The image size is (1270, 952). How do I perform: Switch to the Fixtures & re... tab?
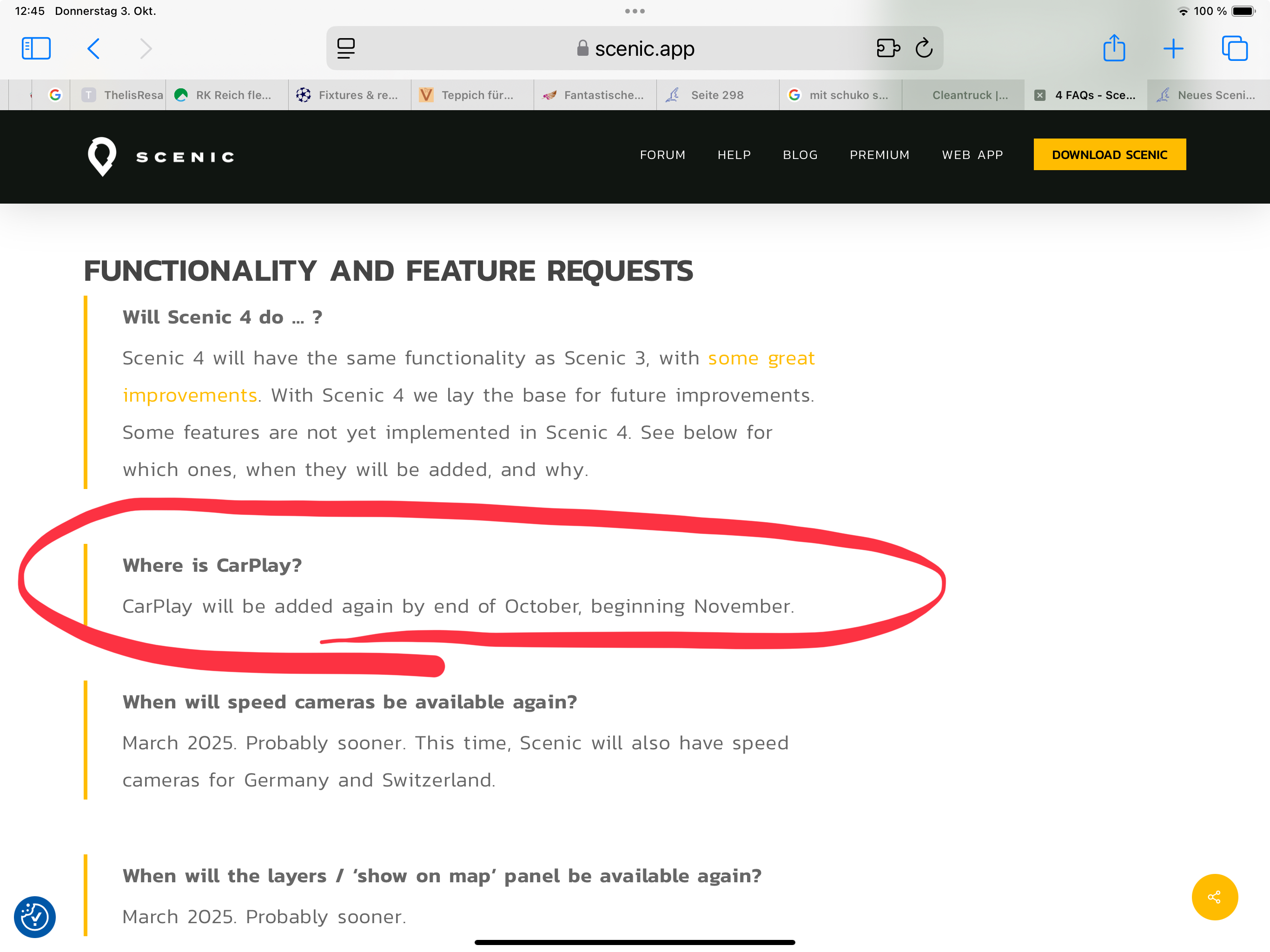(350, 95)
